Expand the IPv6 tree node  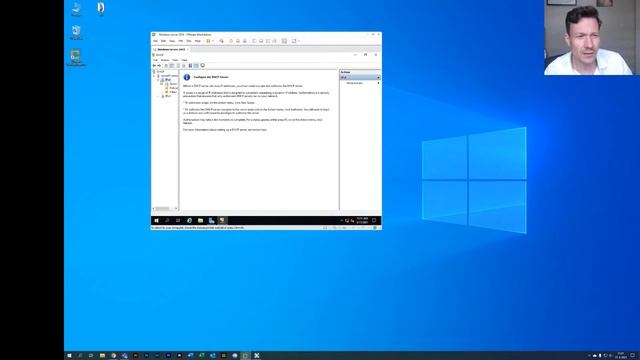158,96
